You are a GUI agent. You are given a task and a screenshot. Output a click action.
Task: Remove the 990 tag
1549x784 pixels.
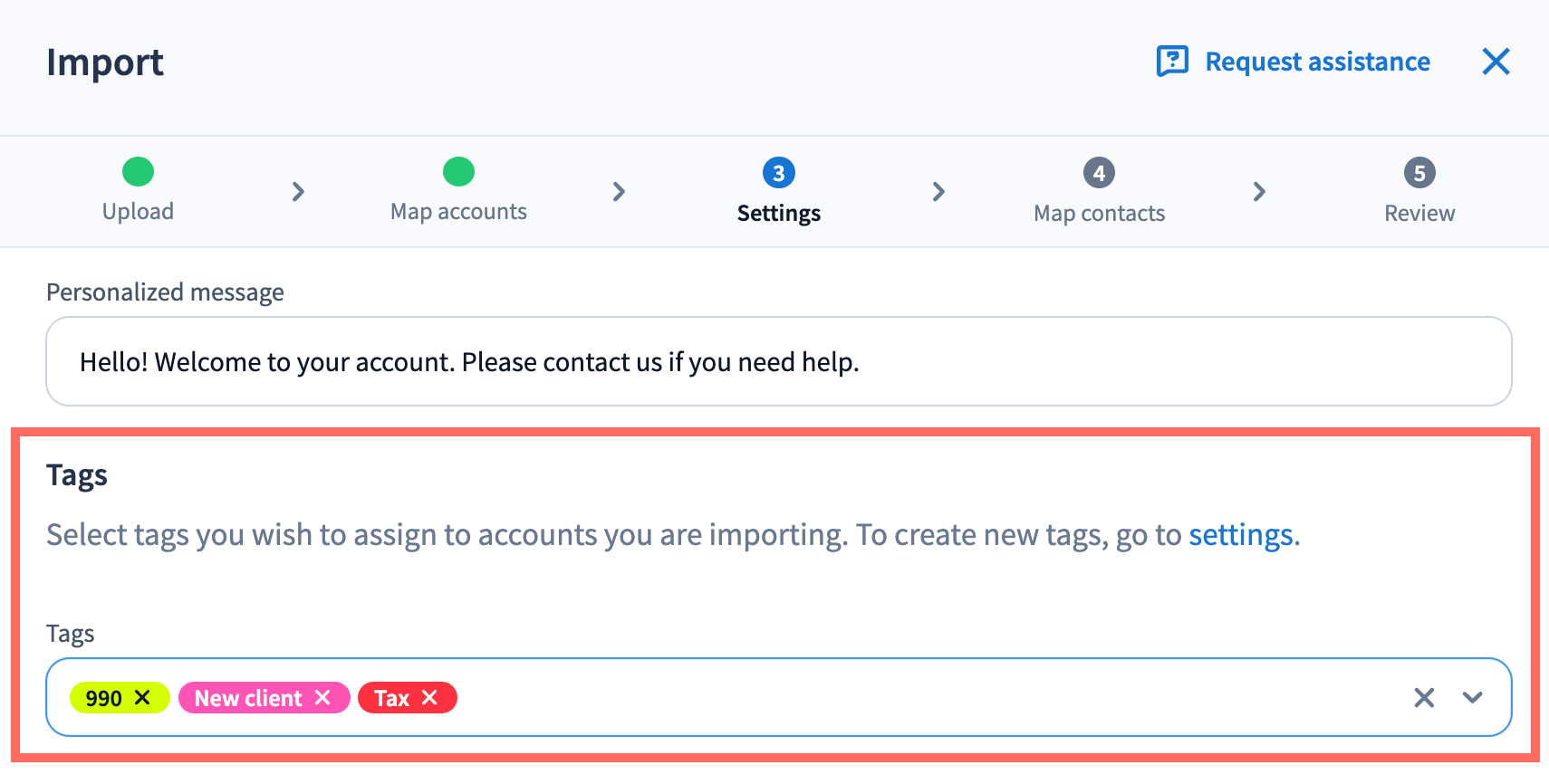point(142,697)
